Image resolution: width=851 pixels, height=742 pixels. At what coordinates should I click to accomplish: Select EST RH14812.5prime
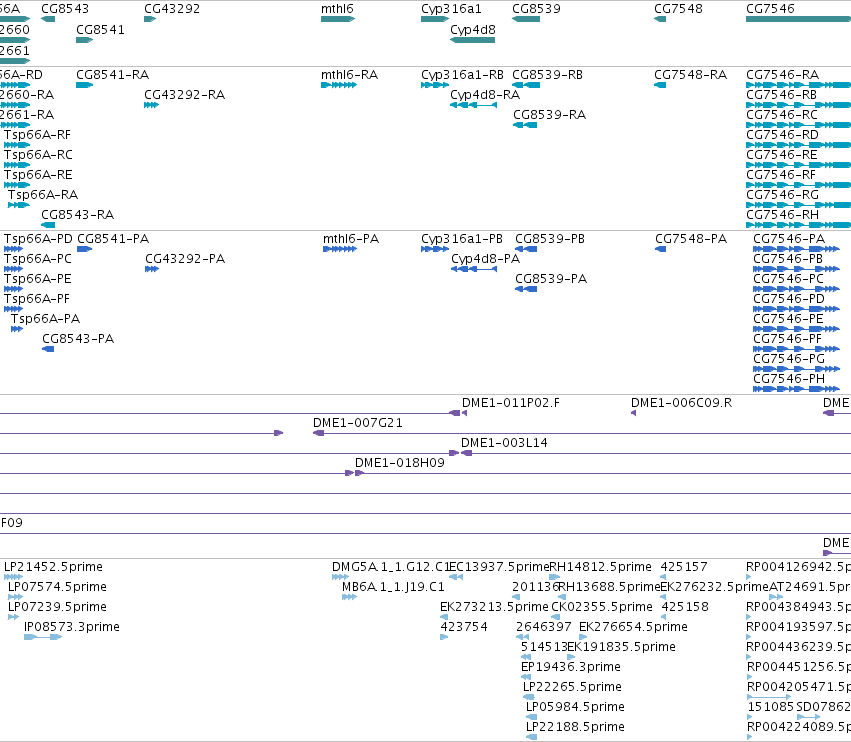(600, 567)
